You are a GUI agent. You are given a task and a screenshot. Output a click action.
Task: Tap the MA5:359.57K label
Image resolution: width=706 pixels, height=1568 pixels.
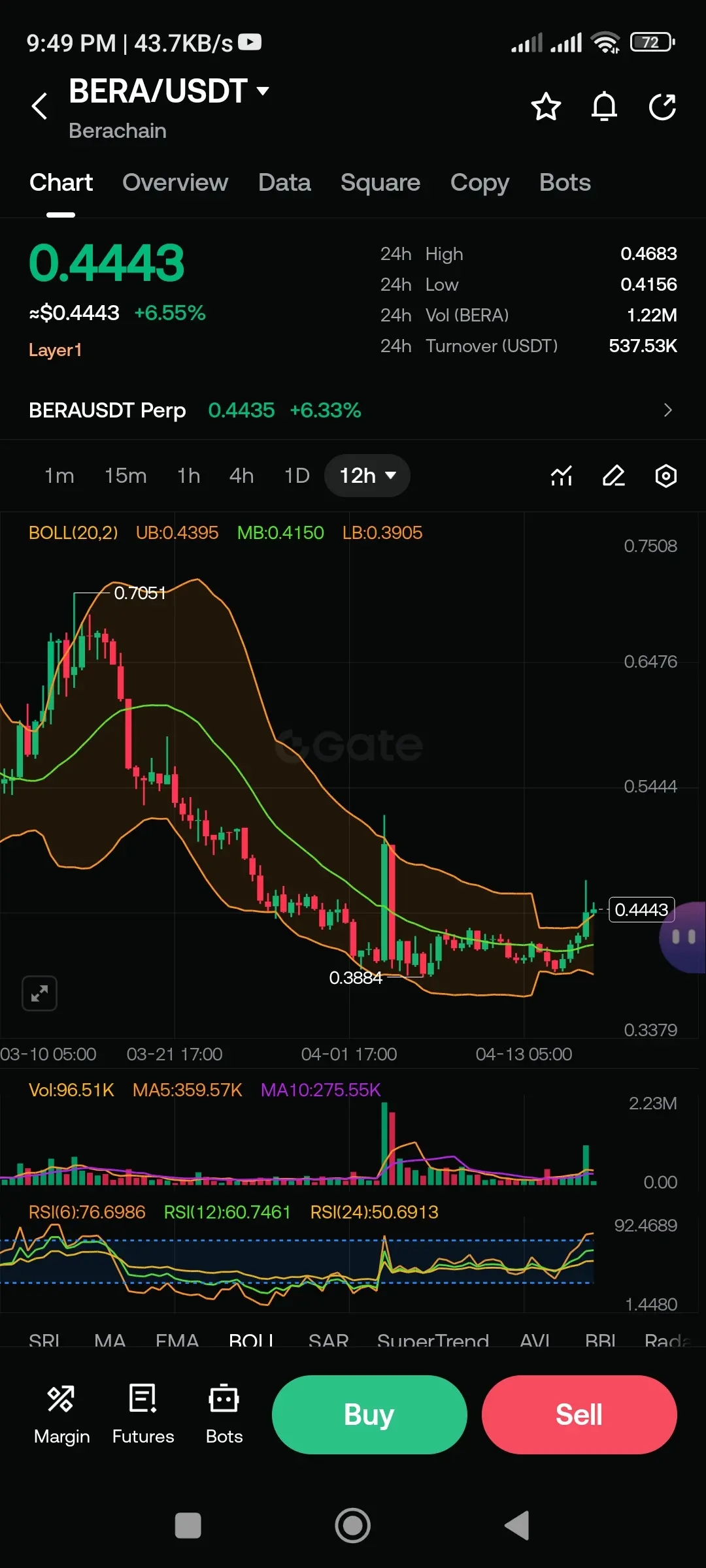pos(187,1090)
